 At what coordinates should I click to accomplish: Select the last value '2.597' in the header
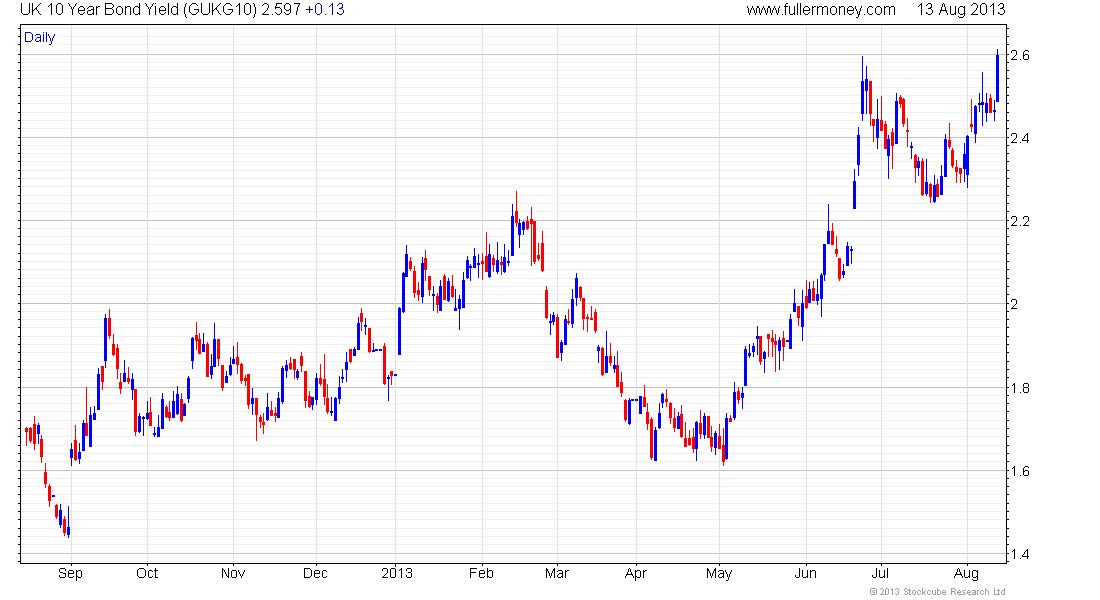(281, 10)
